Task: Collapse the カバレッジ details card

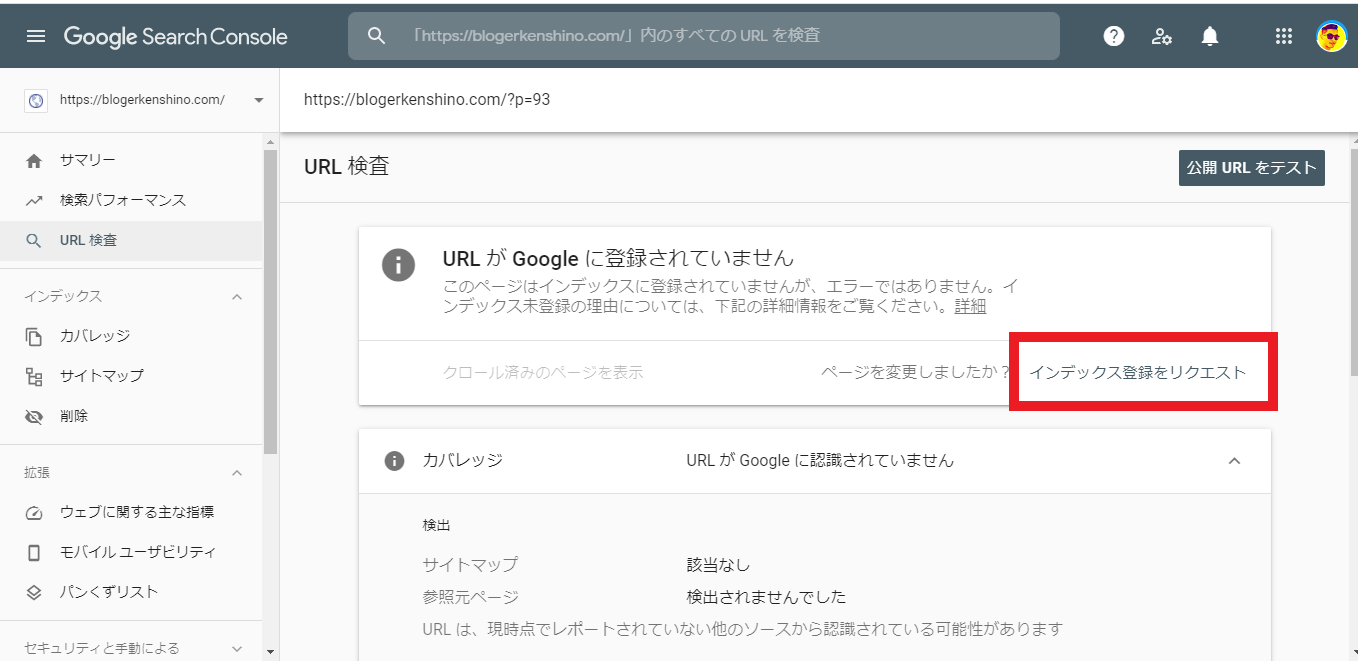Action: tap(1234, 461)
